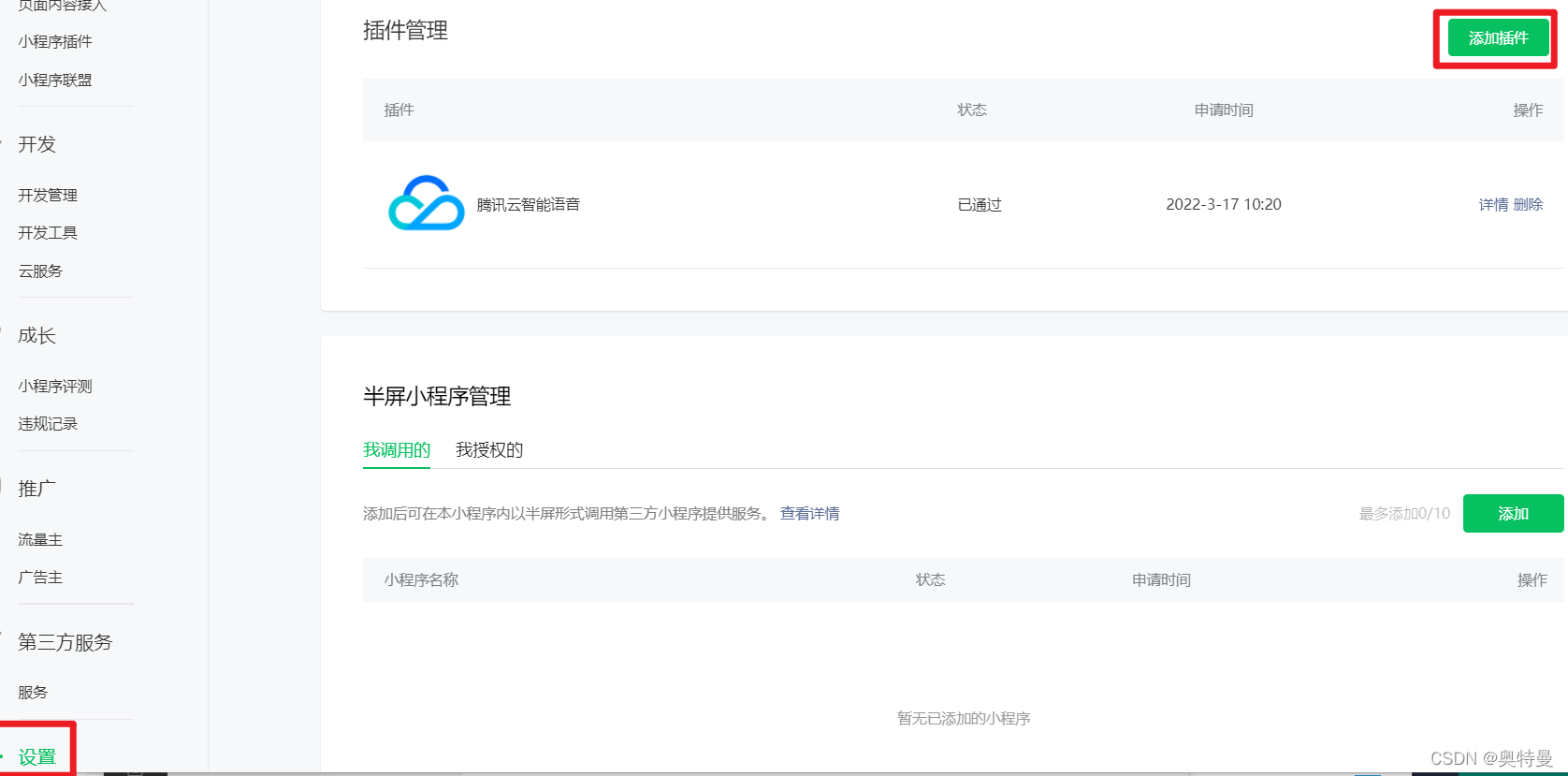Screen dimensions: 1568x776
Task: Select 广告主 in the sidebar
Action: pyautogui.click(x=40, y=578)
